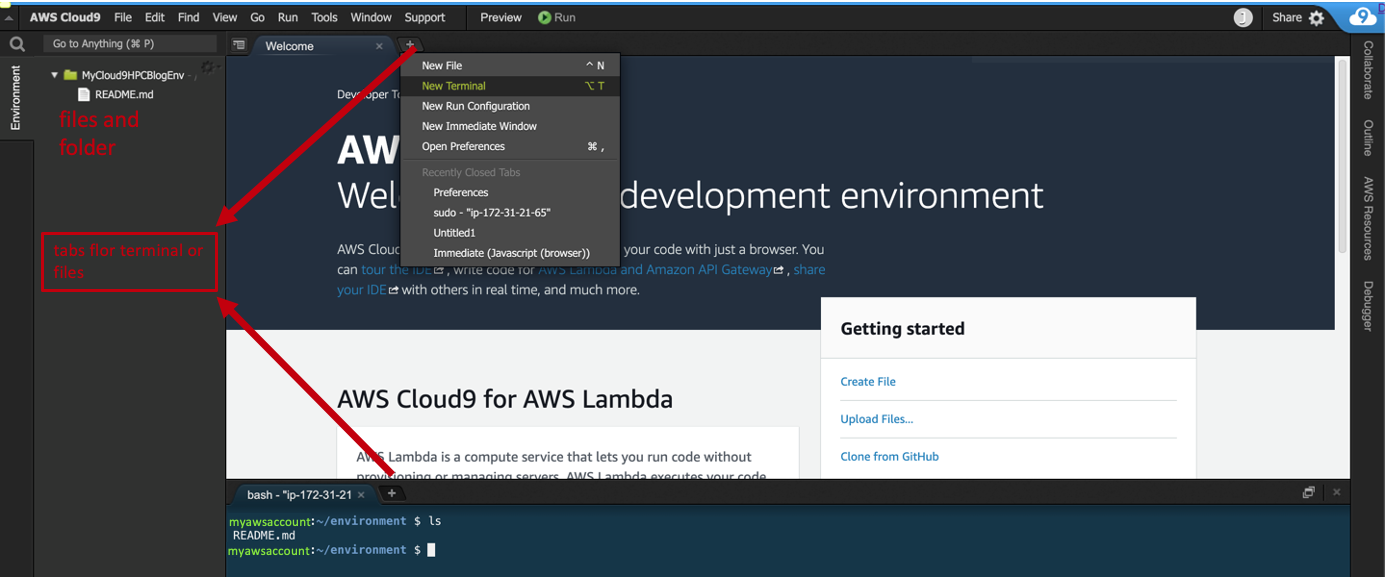The image size is (1386, 578).
Task: Click the Cloud9 cloud logo icon
Action: 1363,17
